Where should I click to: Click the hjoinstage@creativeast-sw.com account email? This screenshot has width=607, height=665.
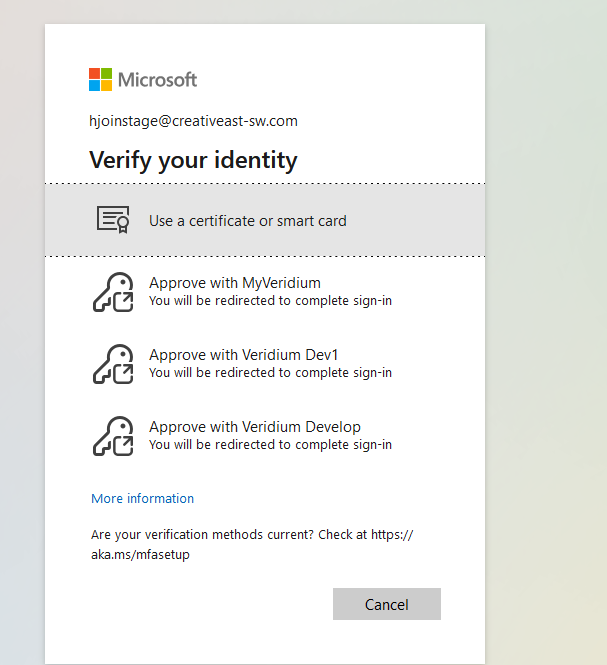pos(193,121)
